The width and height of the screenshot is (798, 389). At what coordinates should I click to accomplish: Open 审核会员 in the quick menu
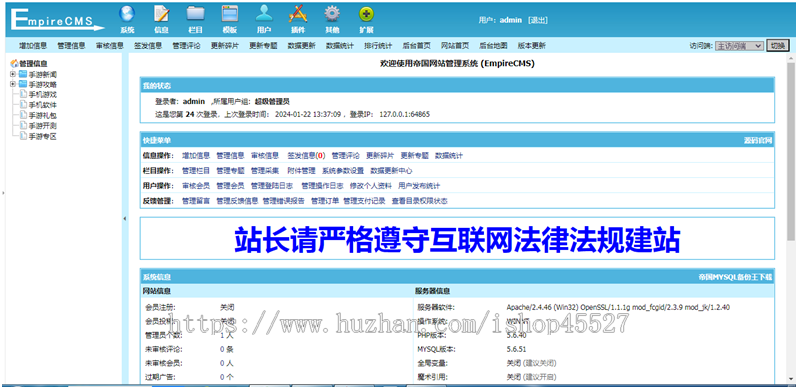[196, 186]
